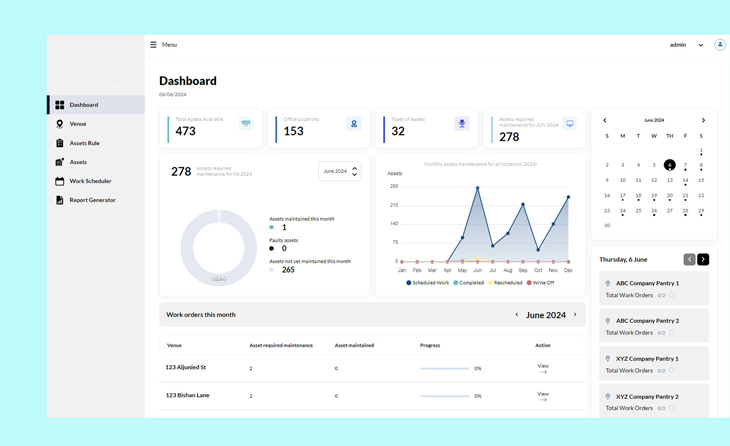Click the Total Assets Available card icon

click(246, 124)
